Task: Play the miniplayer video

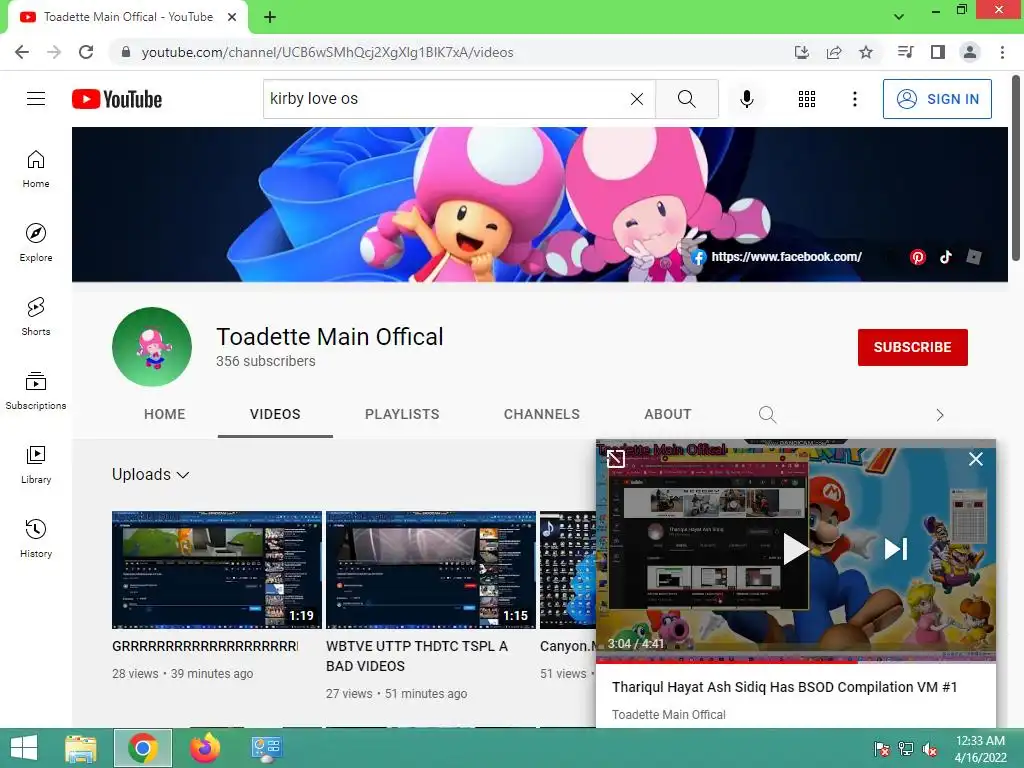Action: pyautogui.click(x=795, y=549)
